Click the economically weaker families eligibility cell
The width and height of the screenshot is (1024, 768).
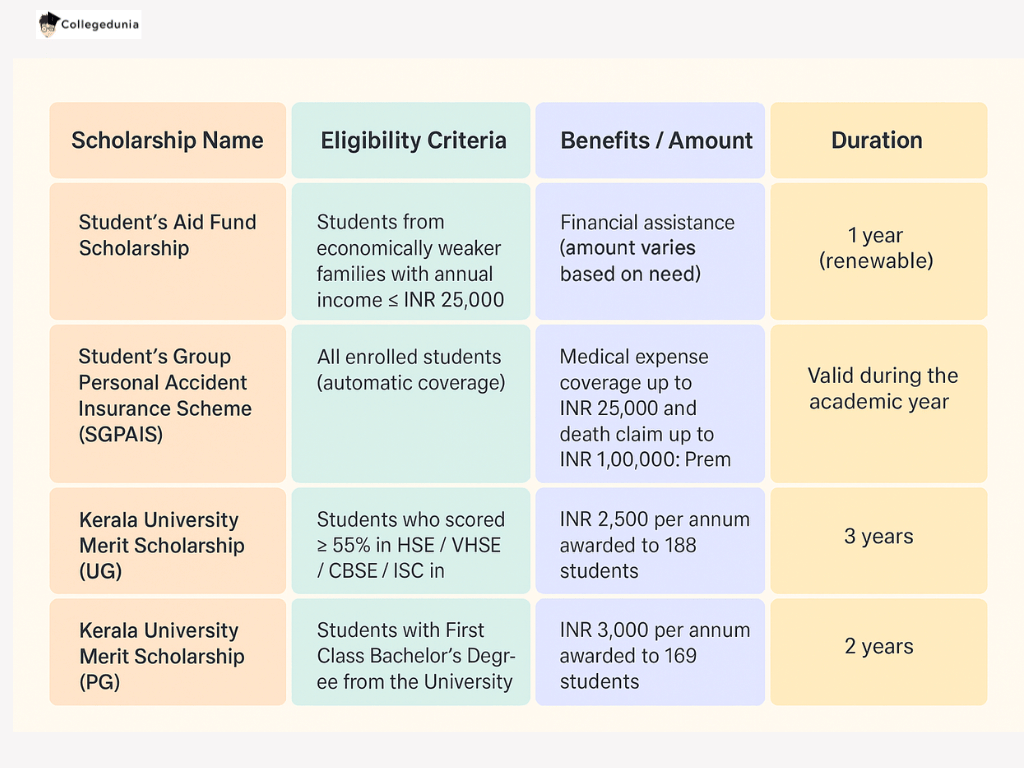410,261
